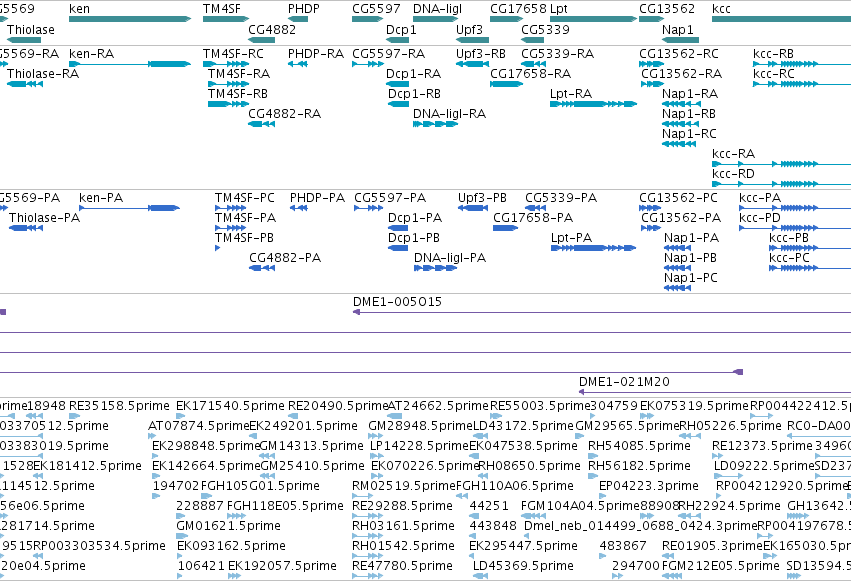
Task: Select the CG4882-RA transcript
Action: pos(262,124)
